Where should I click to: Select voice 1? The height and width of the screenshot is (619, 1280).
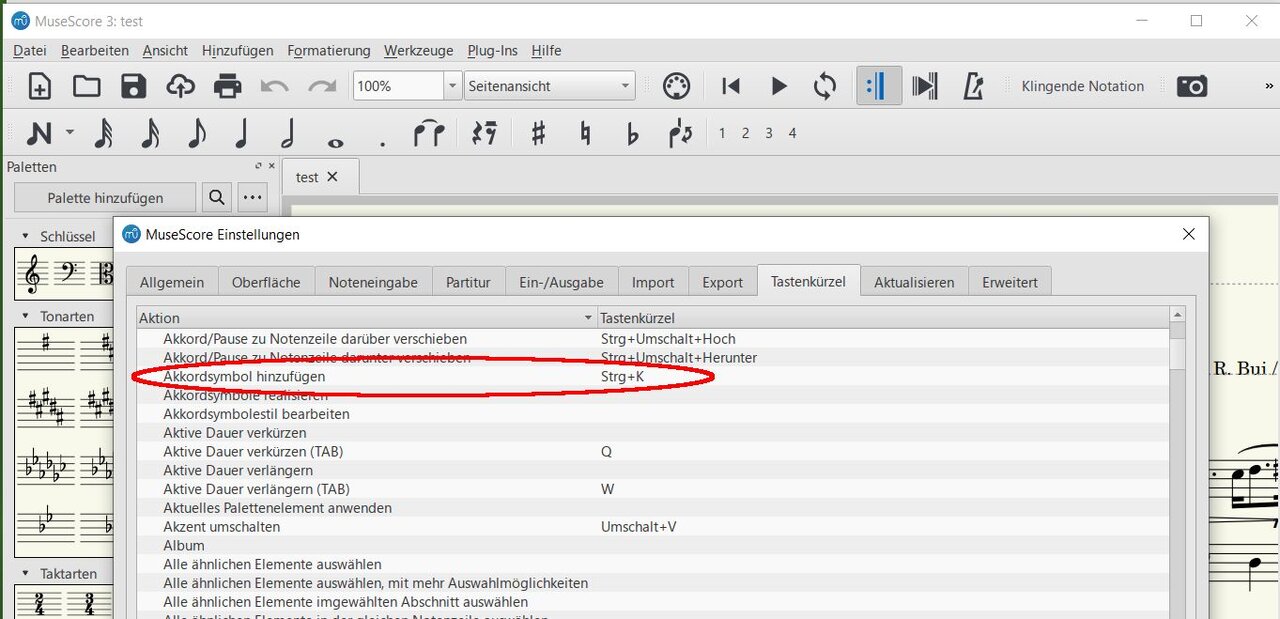coord(722,133)
